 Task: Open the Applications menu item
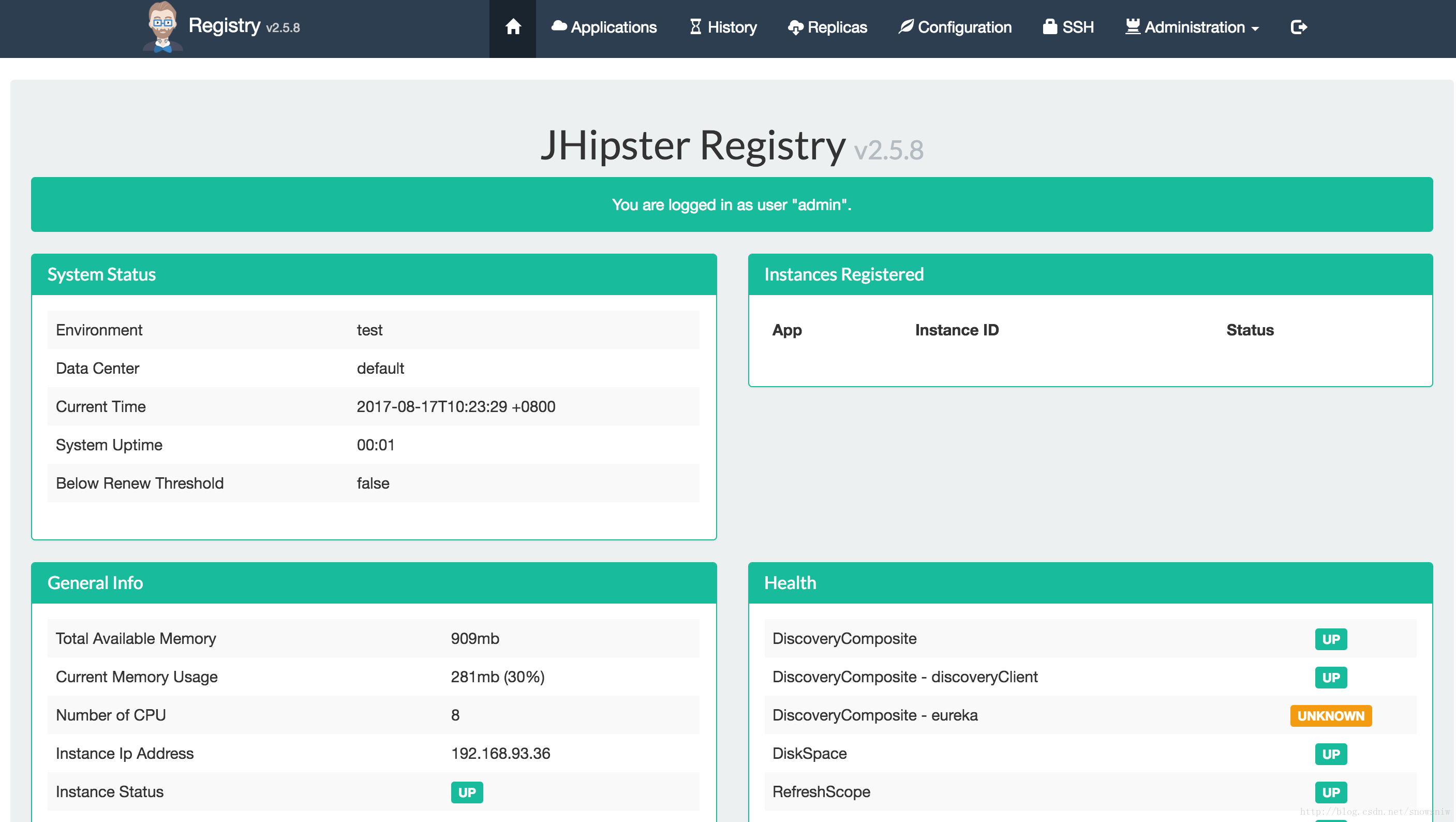[x=604, y=27]
